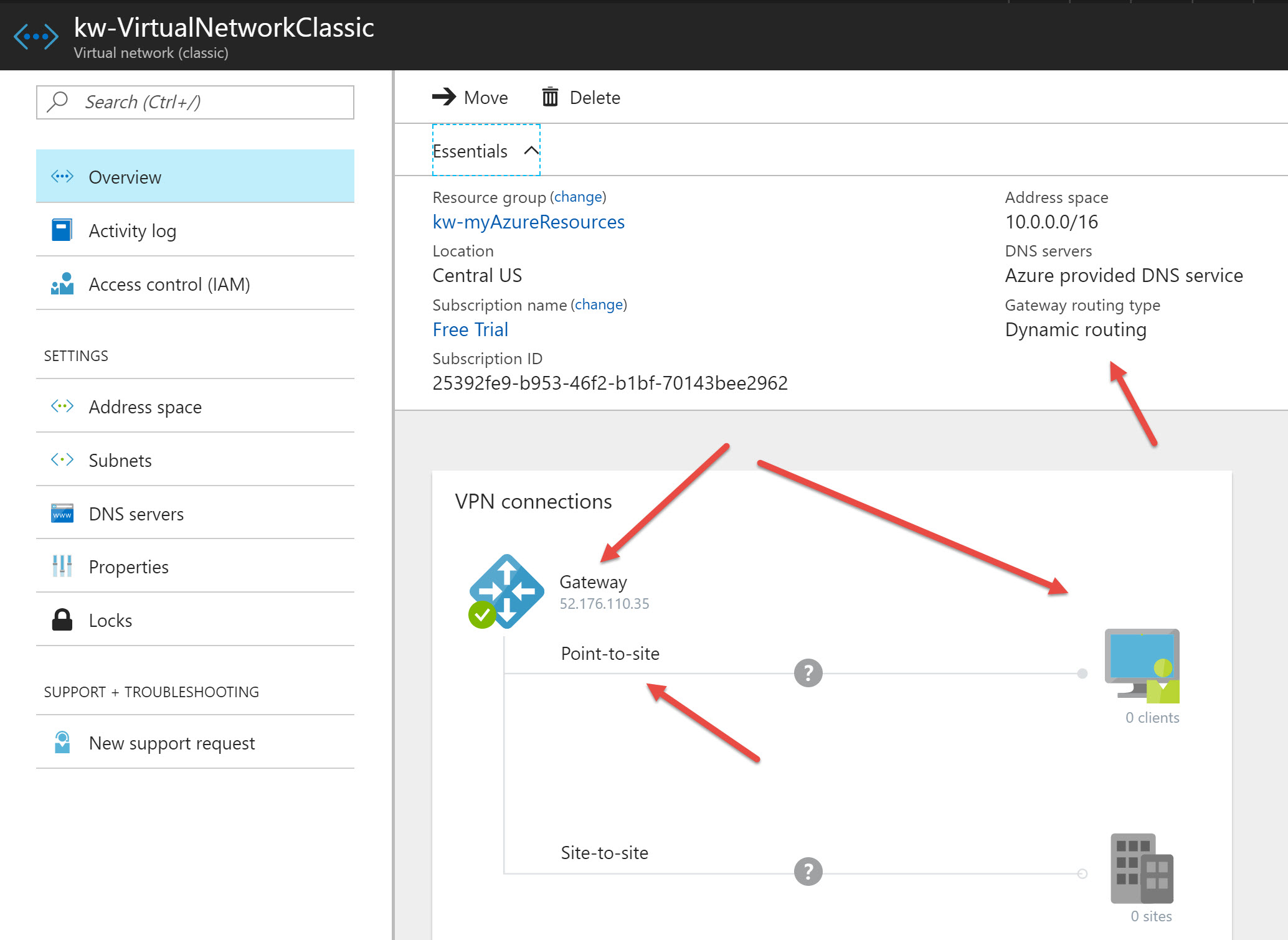Open the Free Trial subscription

pos(470,329)
